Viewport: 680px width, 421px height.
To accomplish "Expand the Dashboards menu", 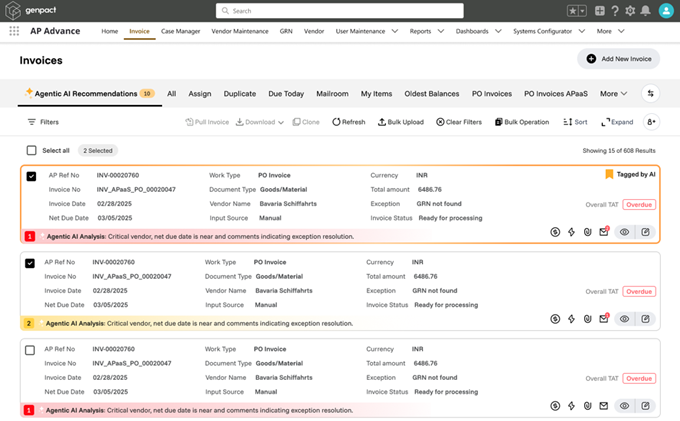I will (478, 31).
